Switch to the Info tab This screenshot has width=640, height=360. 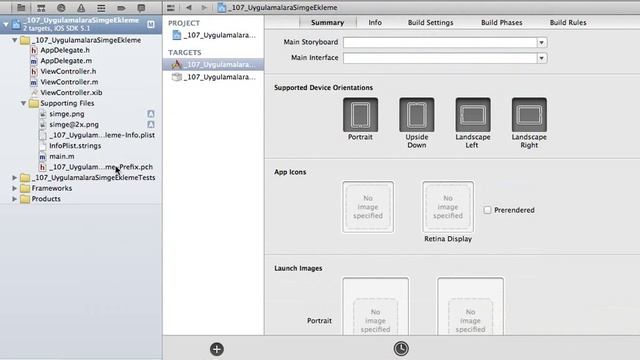(x=375, y=22)
